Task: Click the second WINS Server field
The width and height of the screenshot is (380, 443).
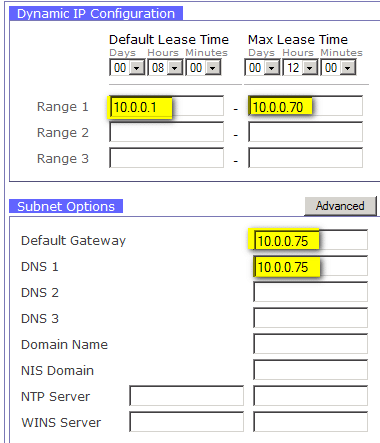Action: (x=310, y=422)
